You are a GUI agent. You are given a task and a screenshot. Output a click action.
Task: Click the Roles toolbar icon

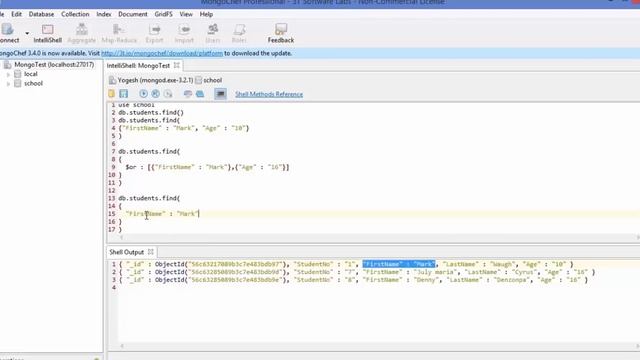coord(239,33)
